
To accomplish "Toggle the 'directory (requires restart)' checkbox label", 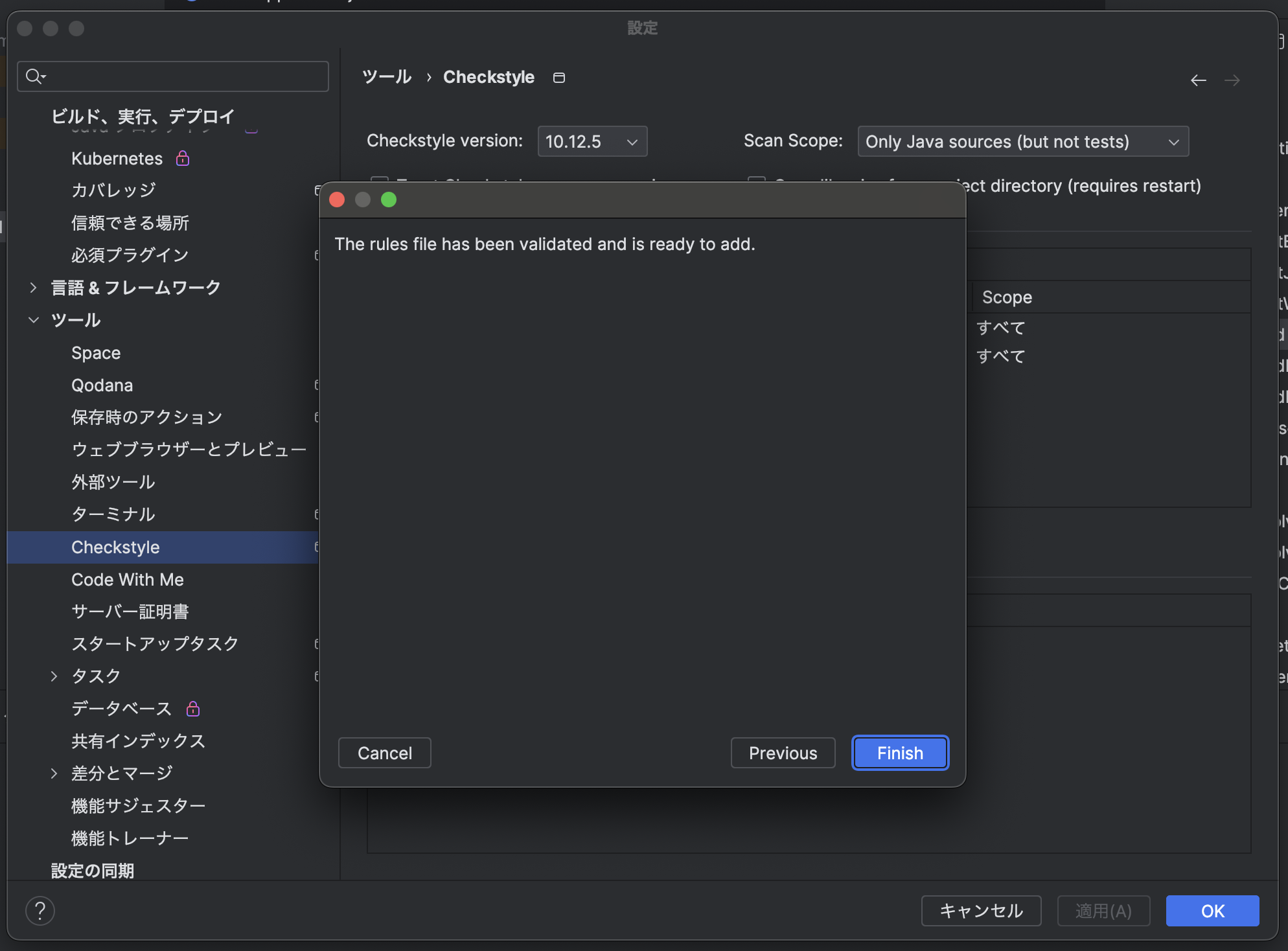I will 1081,186.
